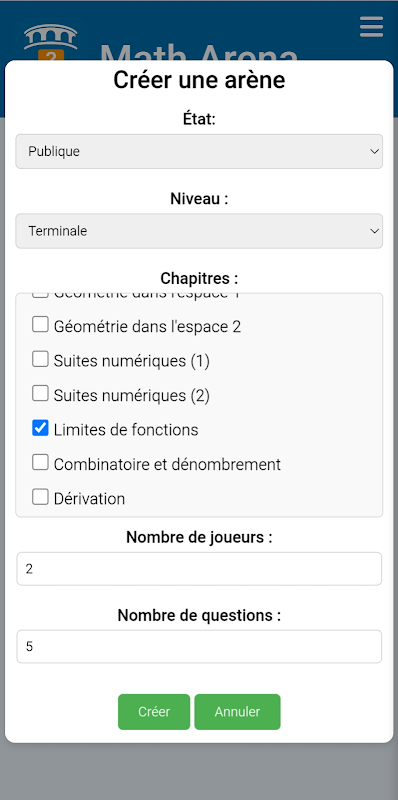The width and height of the screenshot is (398, 800).
Task: Tick Suites numériques (2) checkbox
Action: (40, 394)
